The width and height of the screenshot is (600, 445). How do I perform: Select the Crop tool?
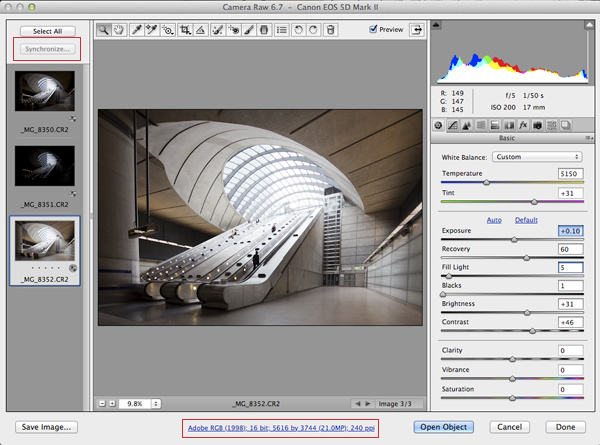point(185,30)
